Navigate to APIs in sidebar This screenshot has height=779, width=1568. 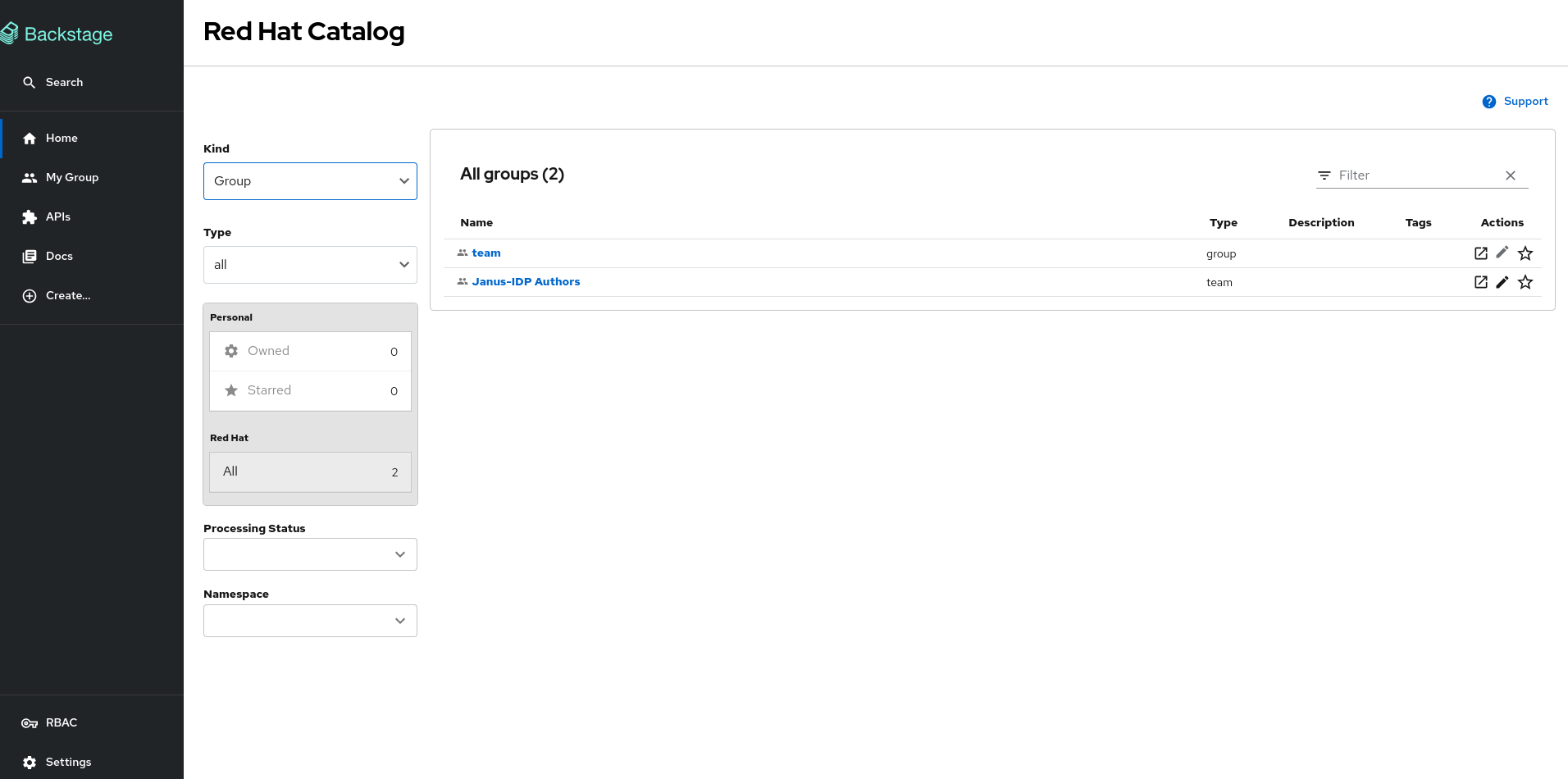pos(57,216)
